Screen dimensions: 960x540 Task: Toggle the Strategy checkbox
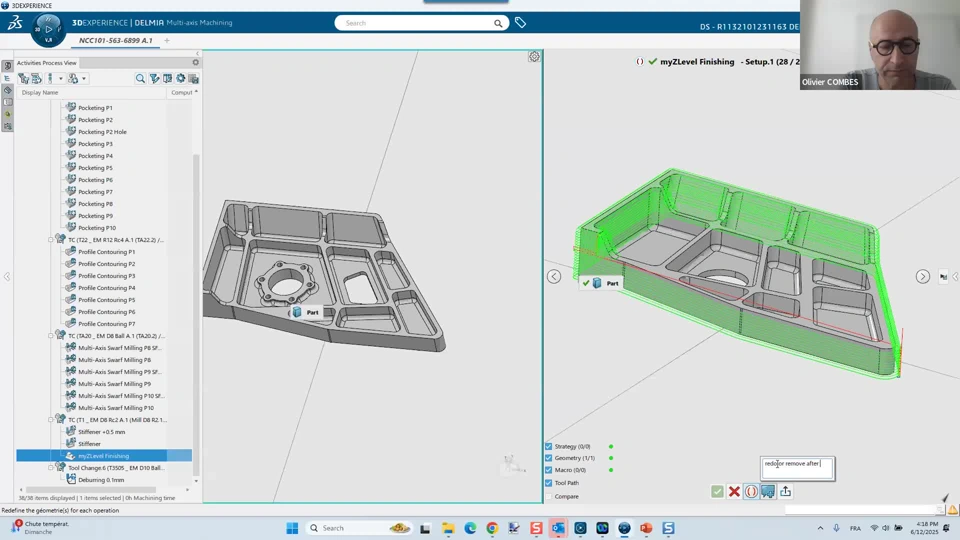tap(548, 447)
